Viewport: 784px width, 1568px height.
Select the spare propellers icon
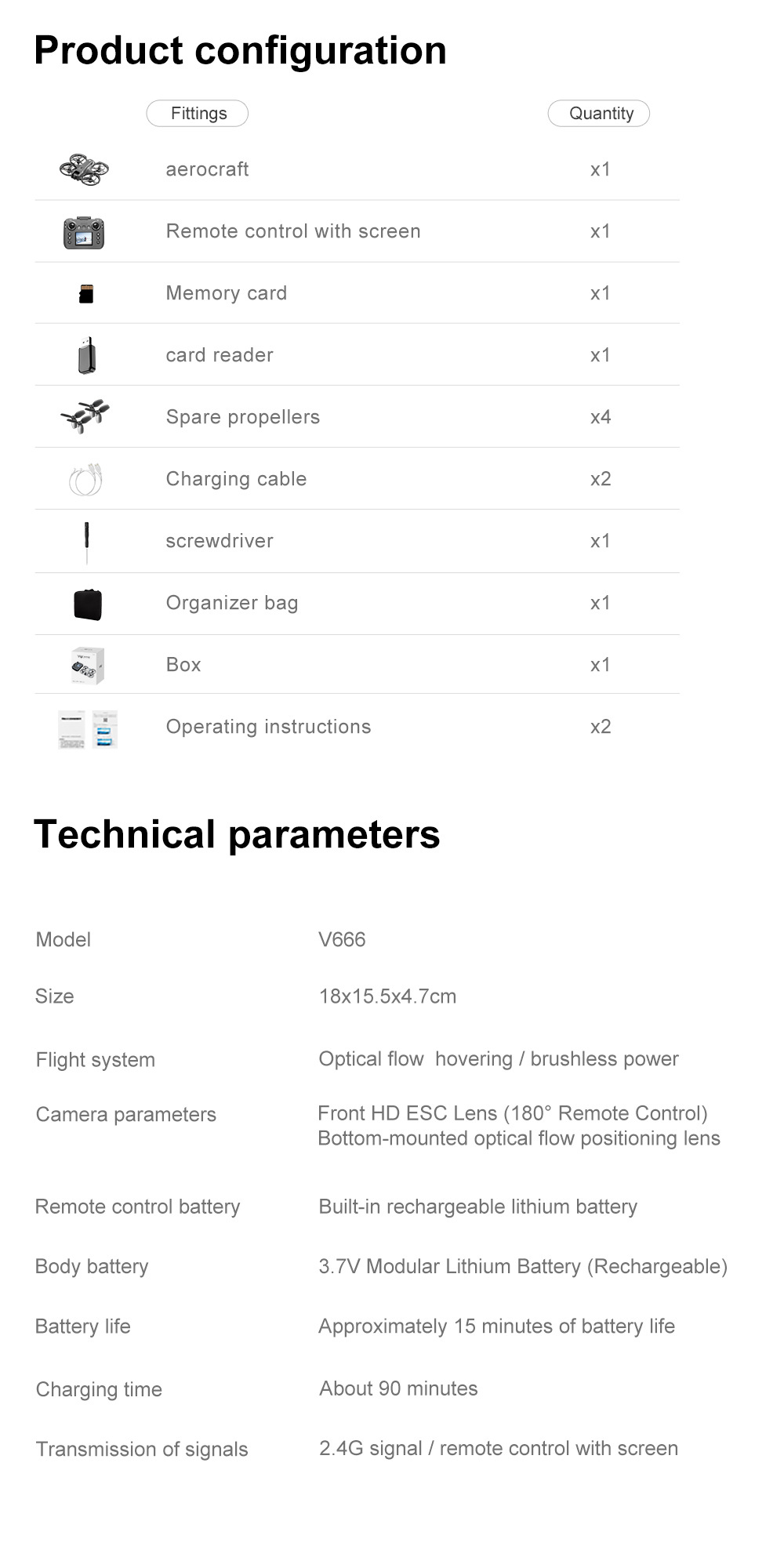click(85, 416)
